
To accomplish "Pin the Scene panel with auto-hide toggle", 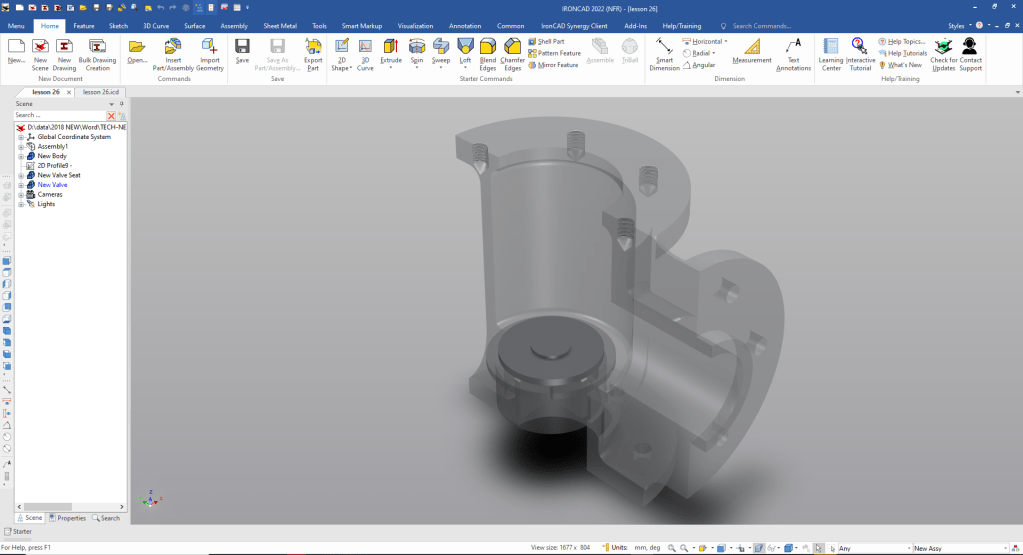I will tap(121, 104).
